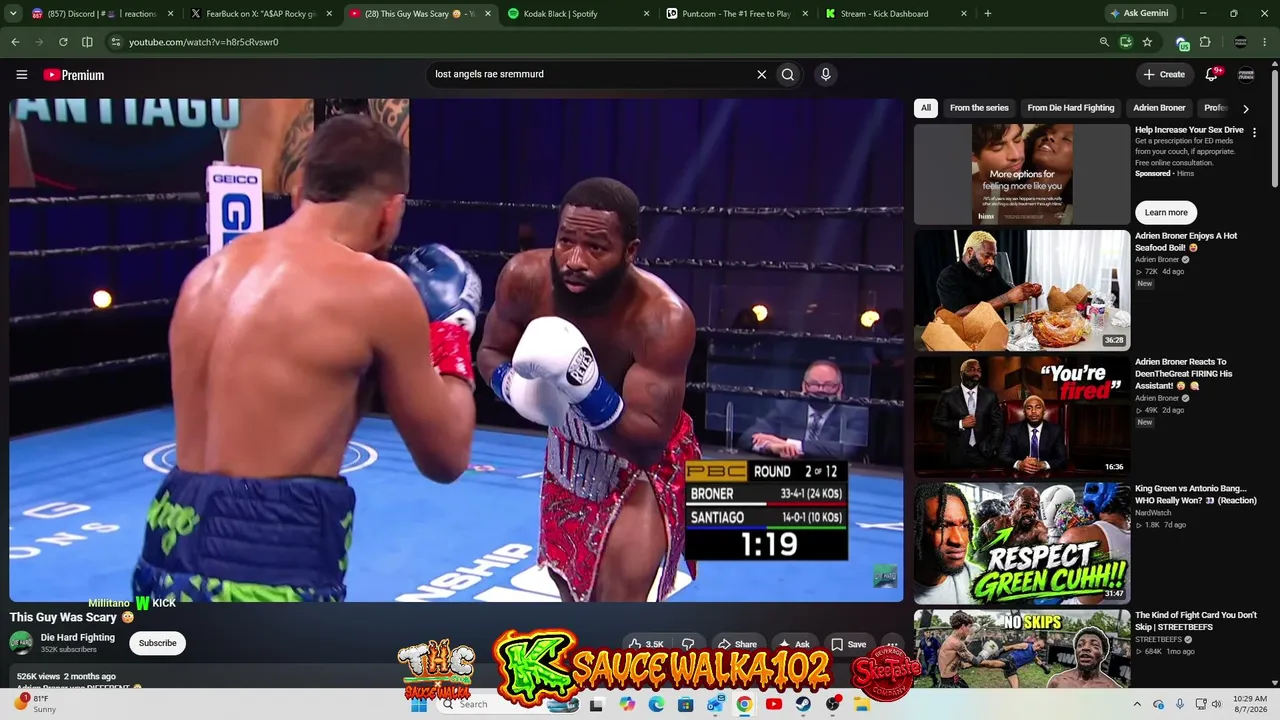Open YouTube app from the taskbar

point(774,704)
